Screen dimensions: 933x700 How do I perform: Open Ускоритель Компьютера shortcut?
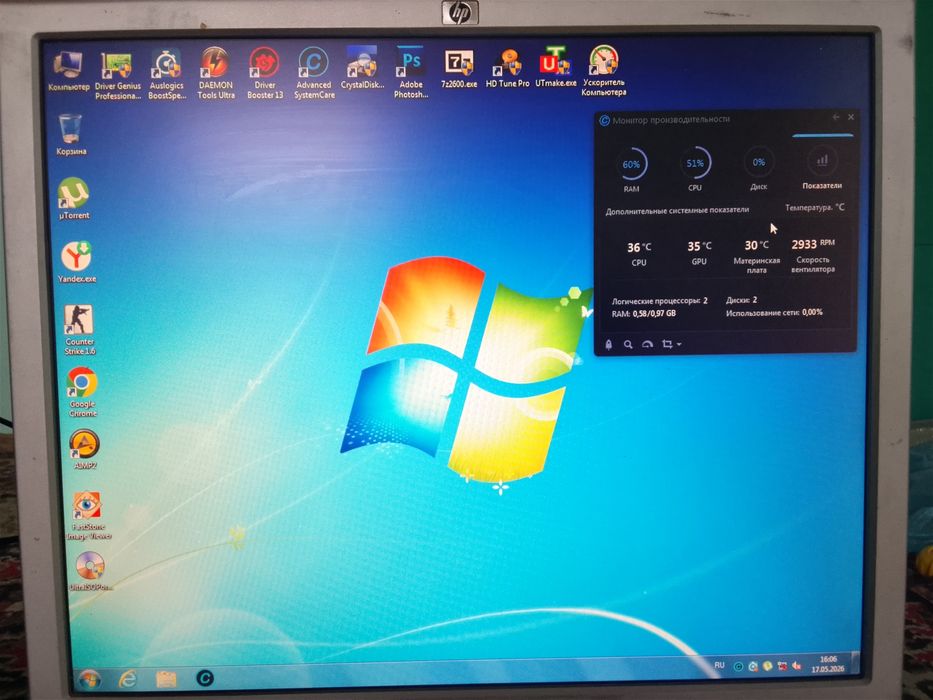[x=603, y=71]
